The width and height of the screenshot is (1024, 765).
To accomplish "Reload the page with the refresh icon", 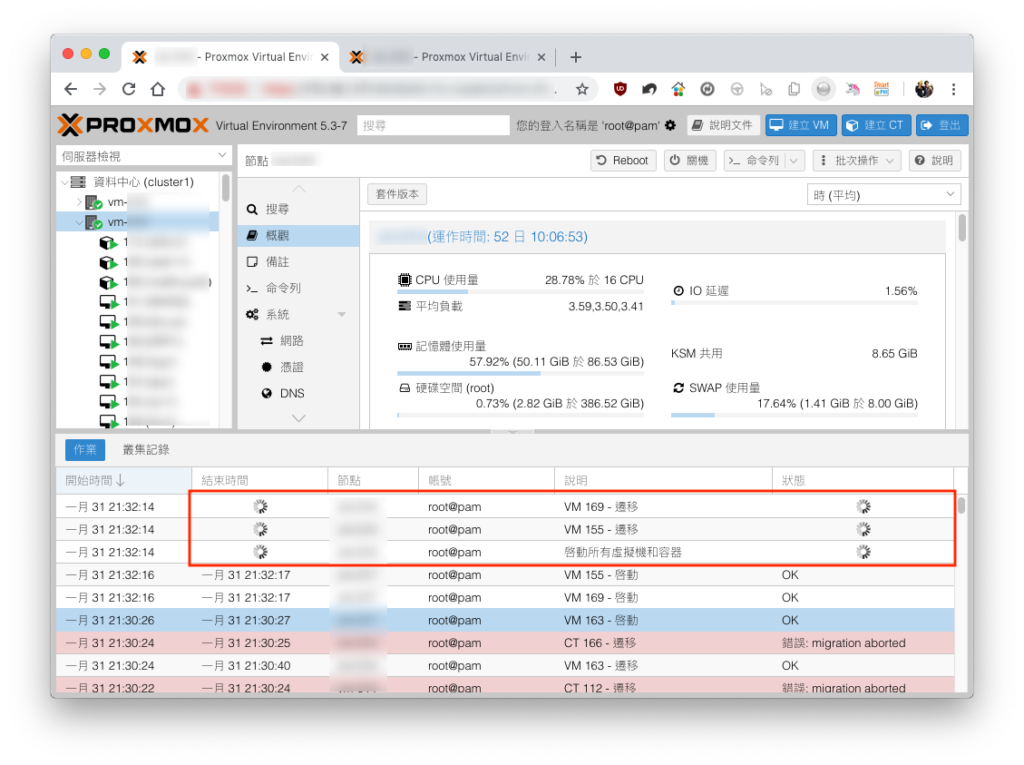I will 129,90.
